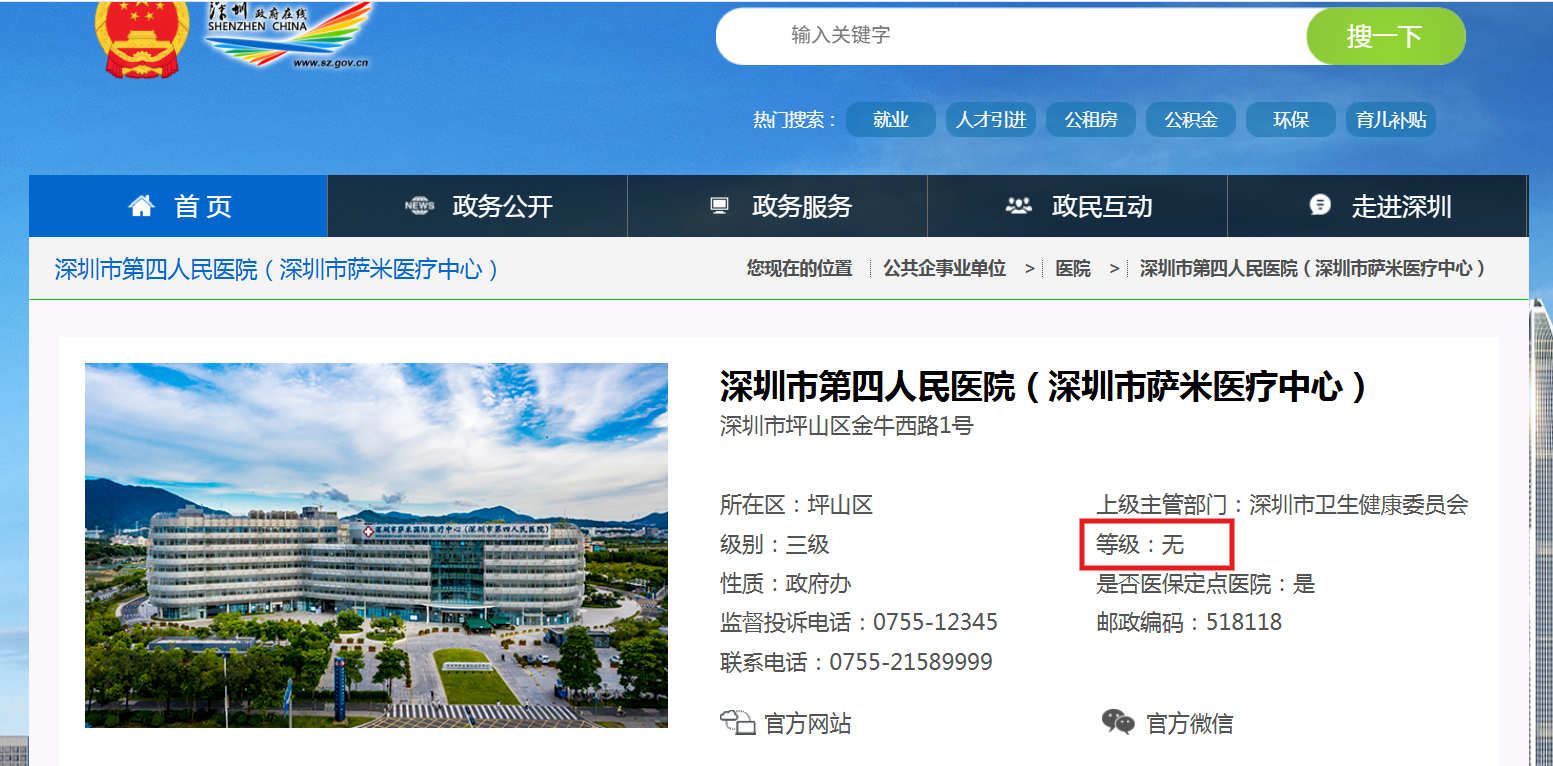Choose hot search tag 公积金
Screen dimensions: 1553x766
pyautogui.click(x=1191, y=120)
